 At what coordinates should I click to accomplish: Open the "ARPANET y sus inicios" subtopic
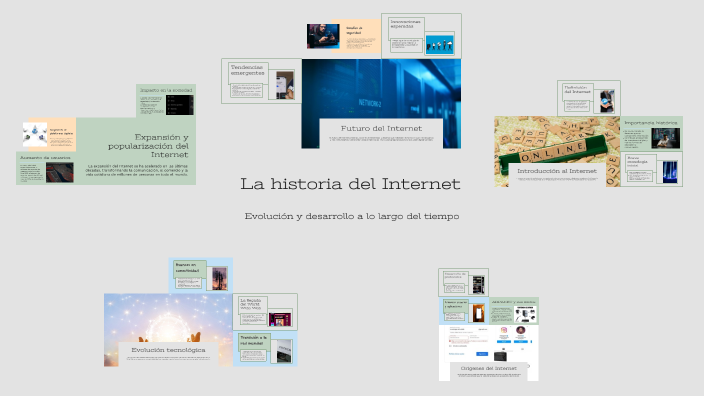(514, 302)
